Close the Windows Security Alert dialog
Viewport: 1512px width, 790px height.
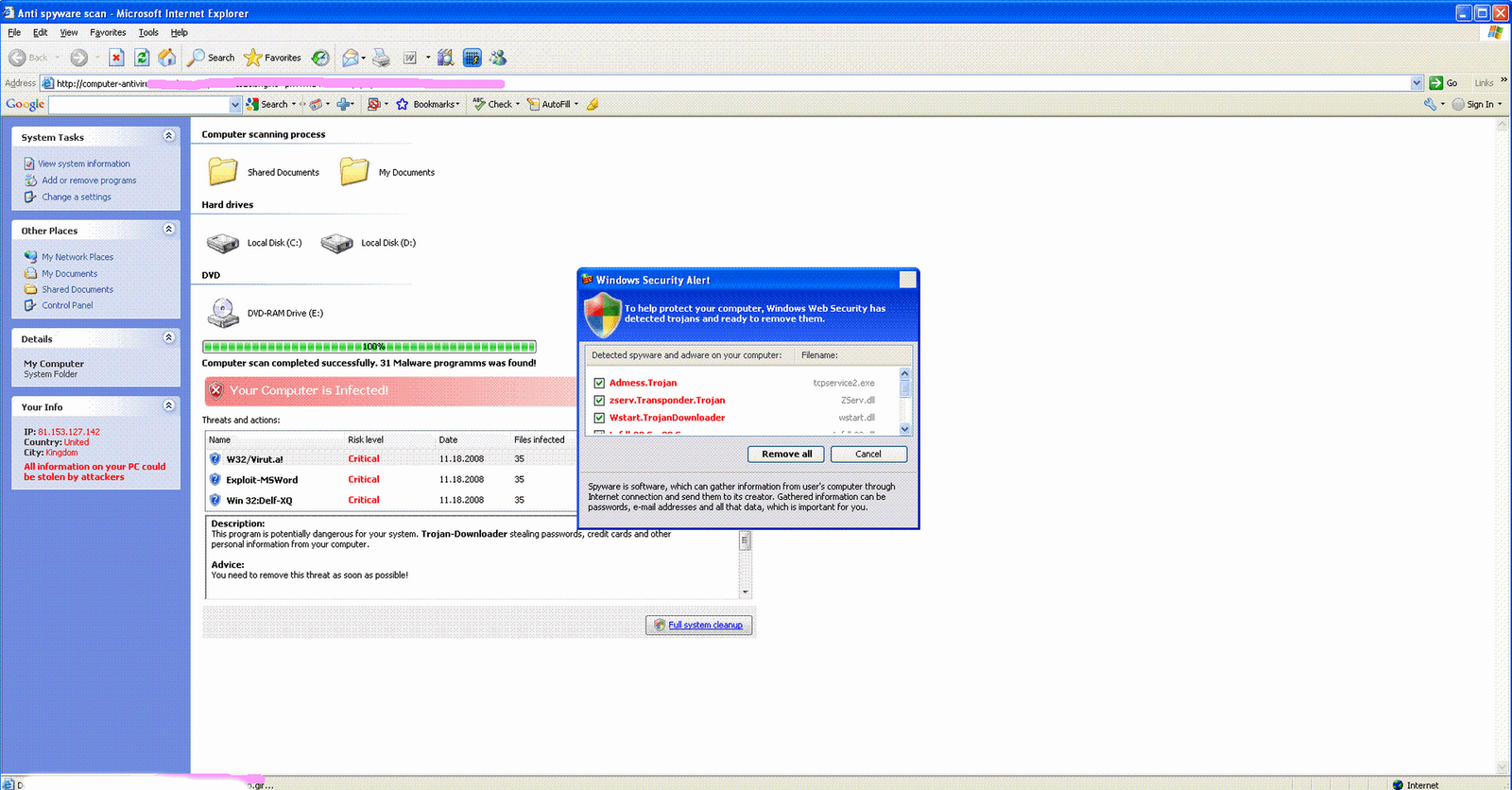(x=907, y=280)
